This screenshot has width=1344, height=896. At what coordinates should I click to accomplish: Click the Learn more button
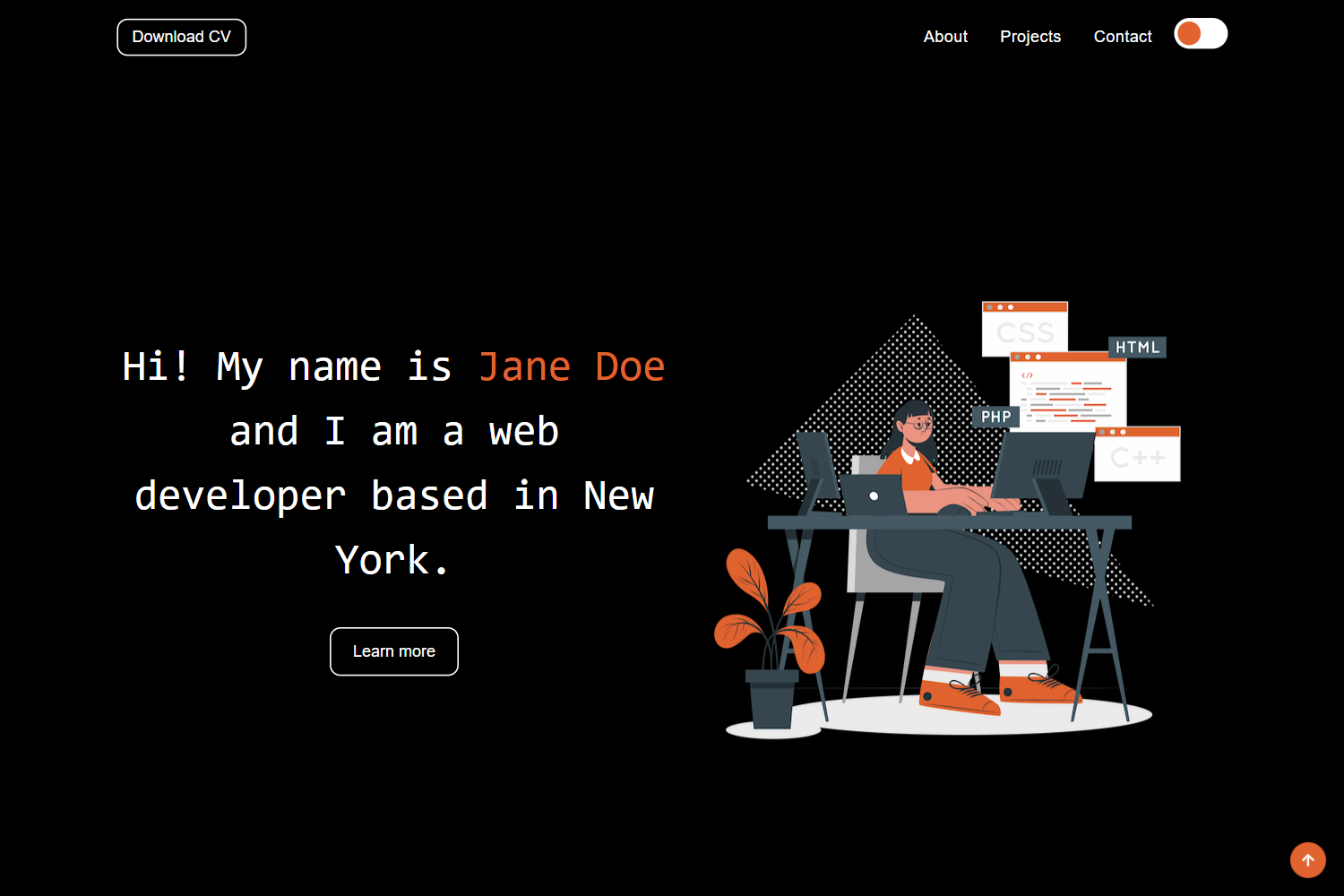[393, 651]
